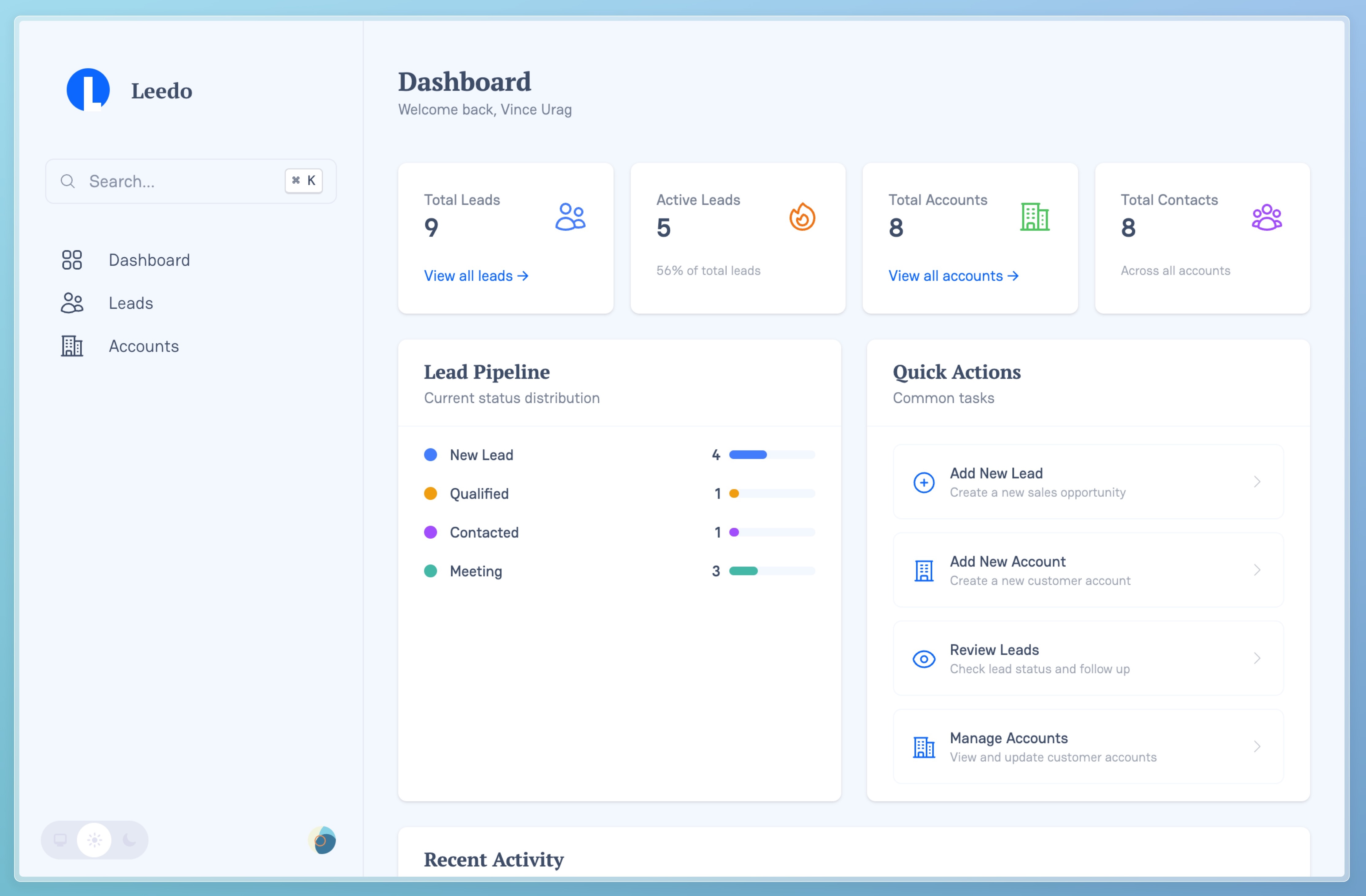Click the Active Leads card
Image resolution: width=1366 pixels, height=896 pixels.
point(737,238)
